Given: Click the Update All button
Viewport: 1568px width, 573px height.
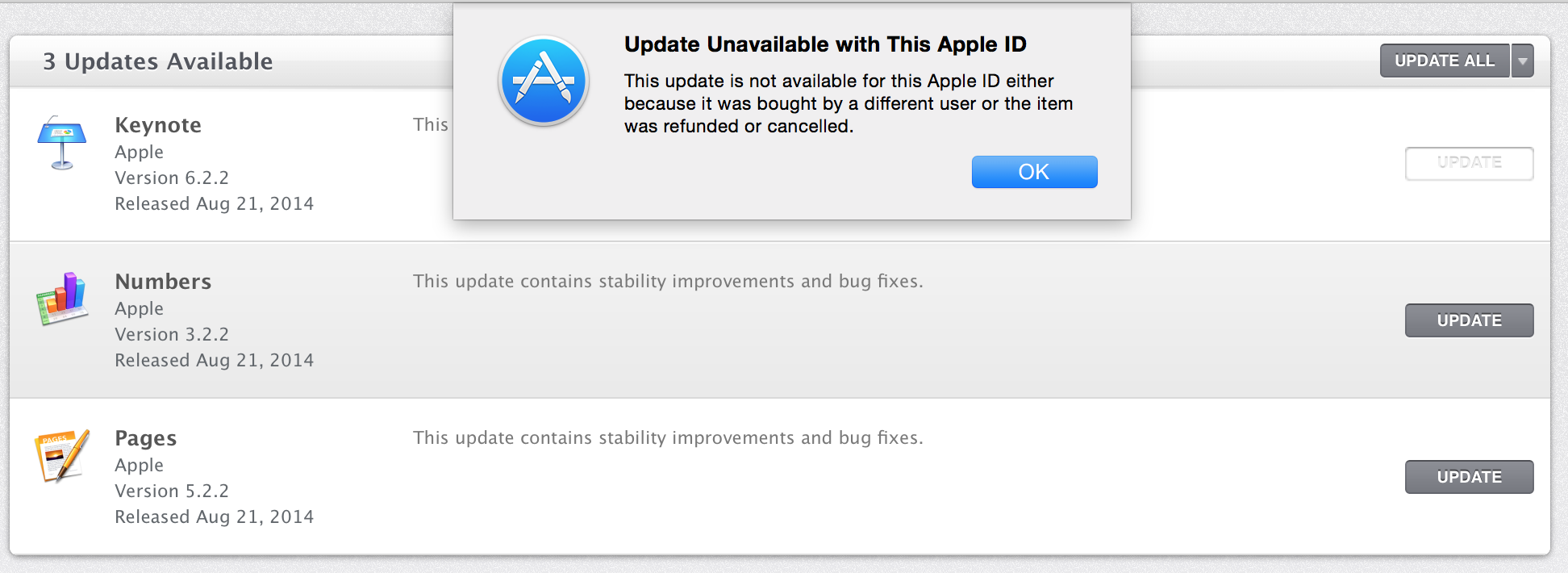Looking at the screenshot, I should [1445, 61].
